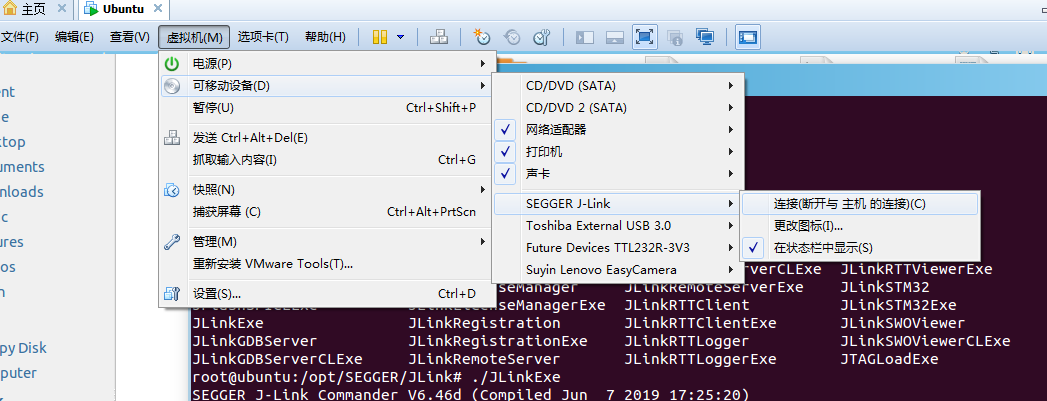Image resolution: width=1047 pixels, height=401 pixels.
Task: Expand Suyin Lenovo EasyCamera submenu
Action: 618,270
